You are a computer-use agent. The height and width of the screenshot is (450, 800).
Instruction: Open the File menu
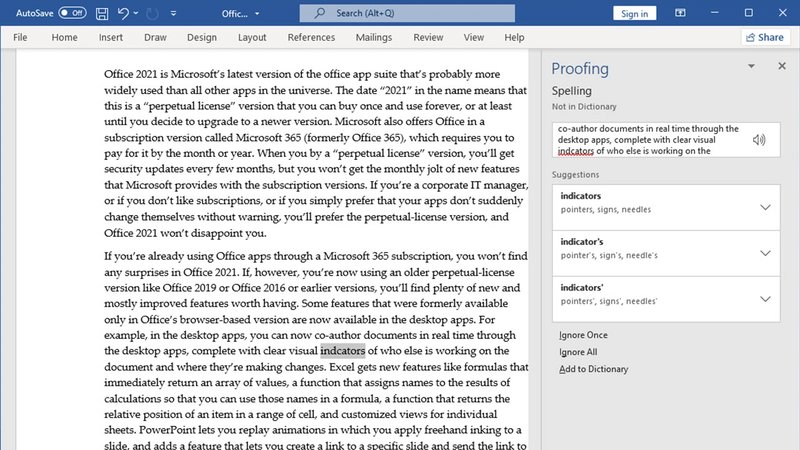click(x=20, y=37)
